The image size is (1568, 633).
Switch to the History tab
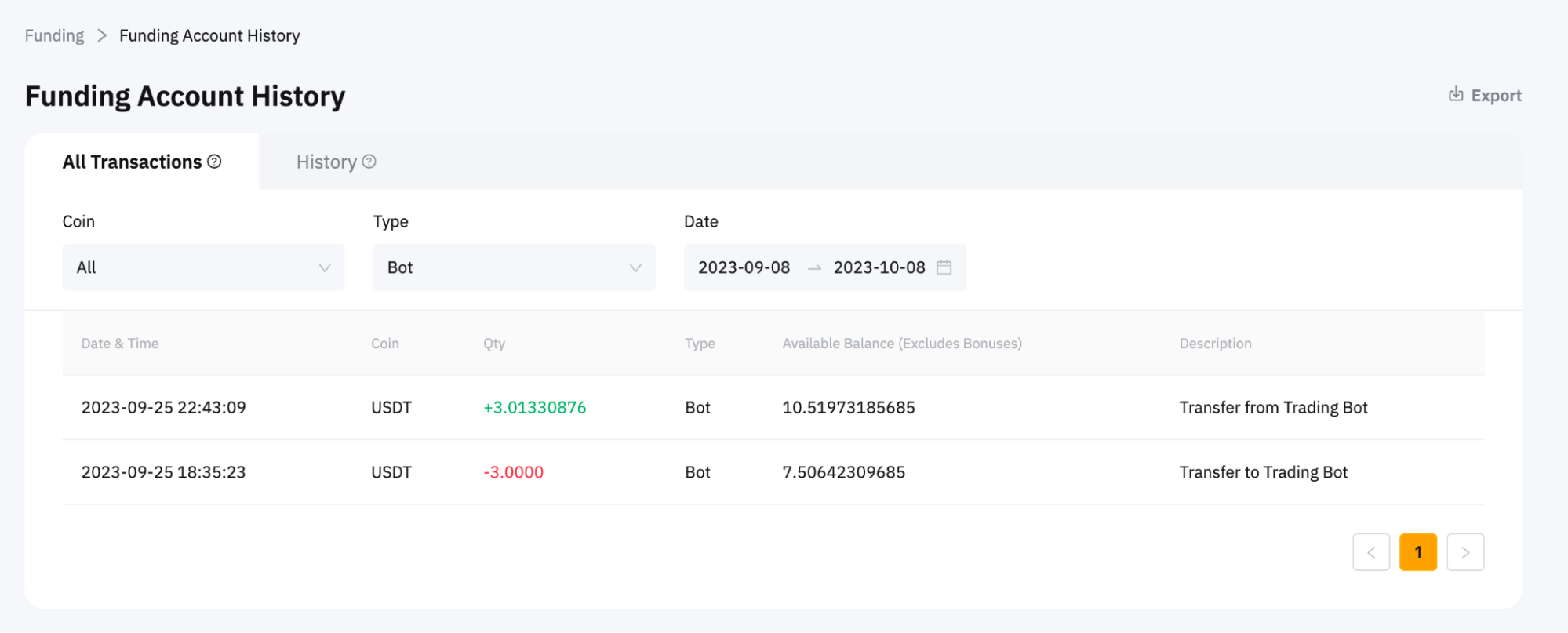327,162
